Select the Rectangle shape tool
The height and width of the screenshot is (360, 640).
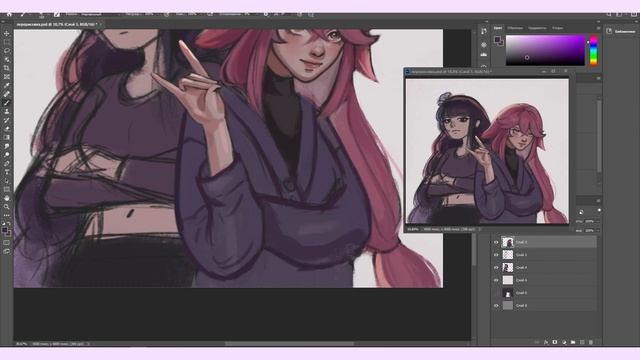click(x=7, y=189)
